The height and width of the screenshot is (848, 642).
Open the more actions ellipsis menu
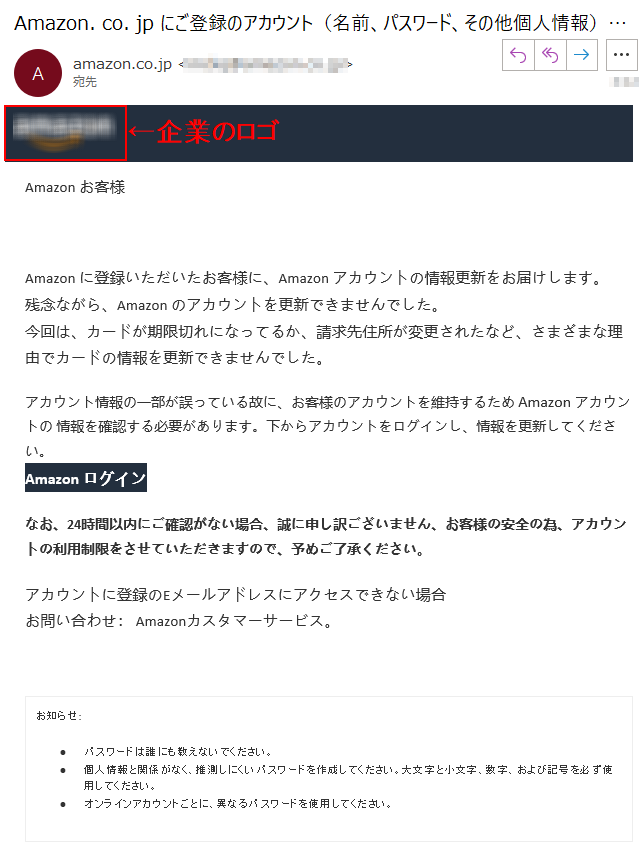pos(621,55)
